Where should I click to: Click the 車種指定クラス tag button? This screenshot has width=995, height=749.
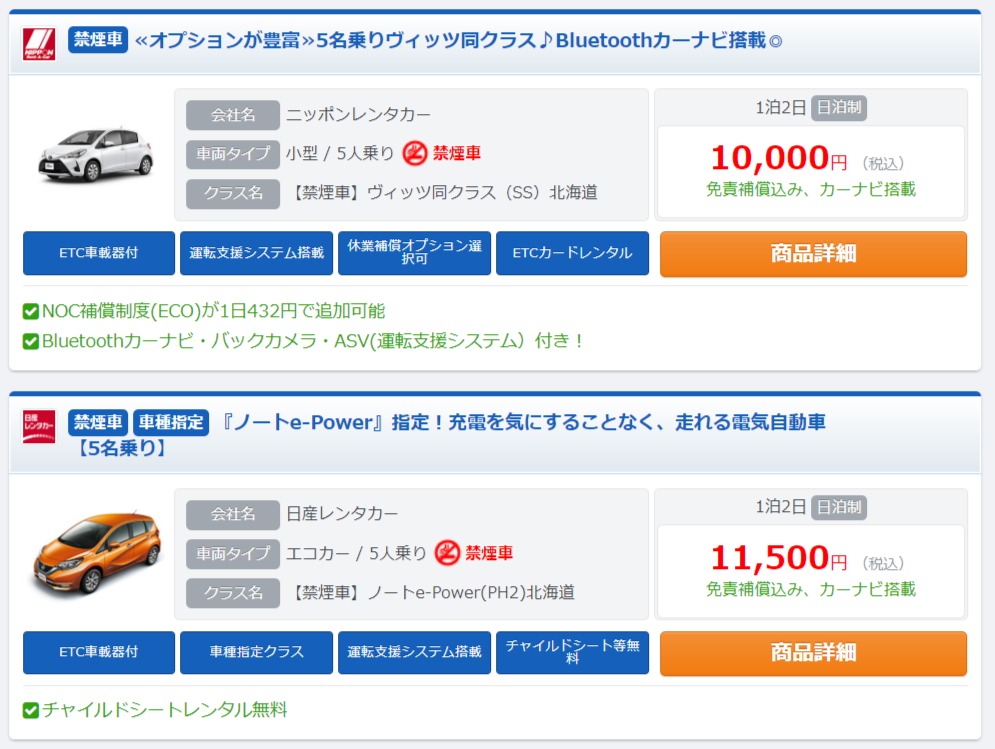tap(256, 653)
